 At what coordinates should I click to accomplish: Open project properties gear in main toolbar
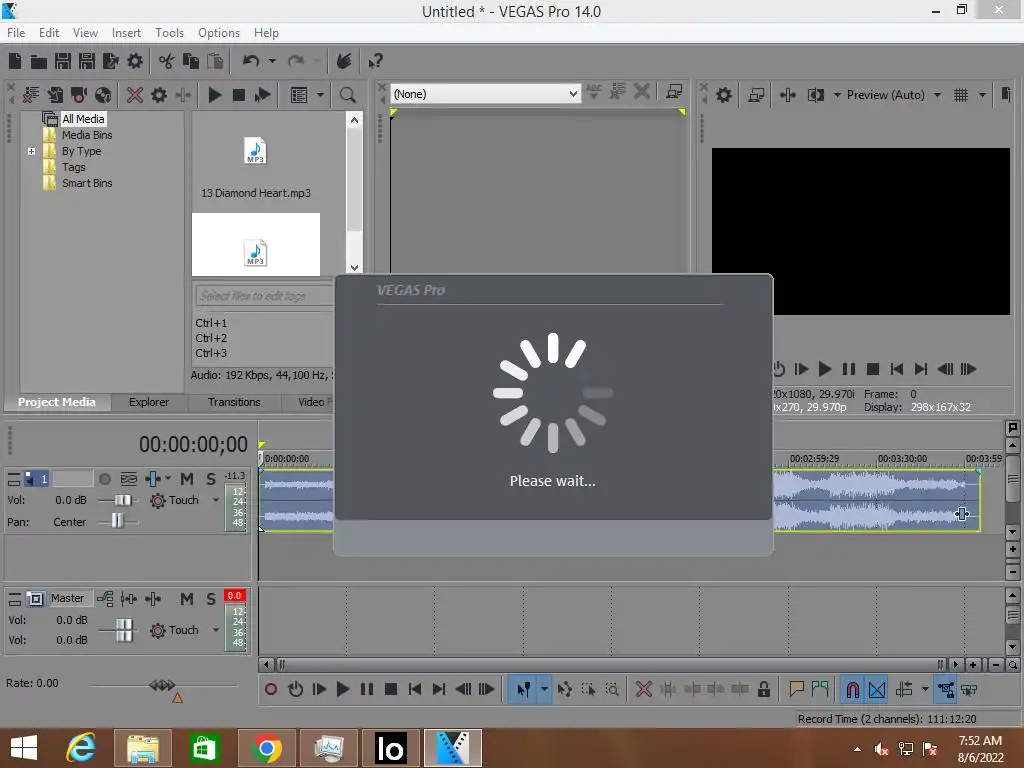pyautogui.click(x=135, y=61)
